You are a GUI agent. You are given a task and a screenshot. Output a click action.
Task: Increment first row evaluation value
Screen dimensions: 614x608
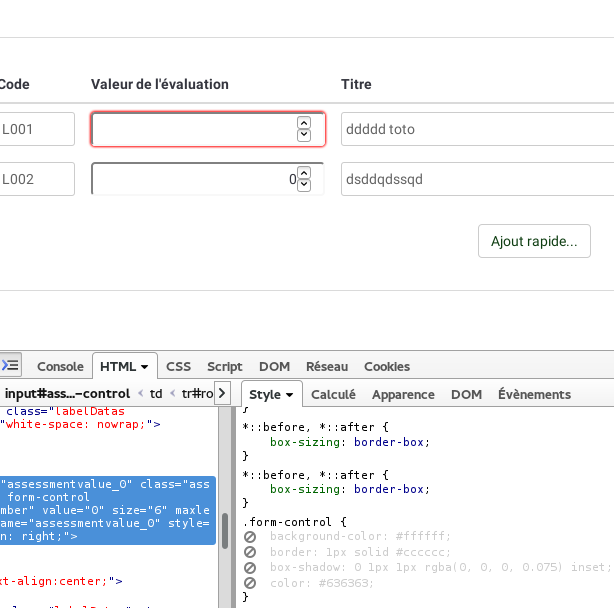click(304, 123)
